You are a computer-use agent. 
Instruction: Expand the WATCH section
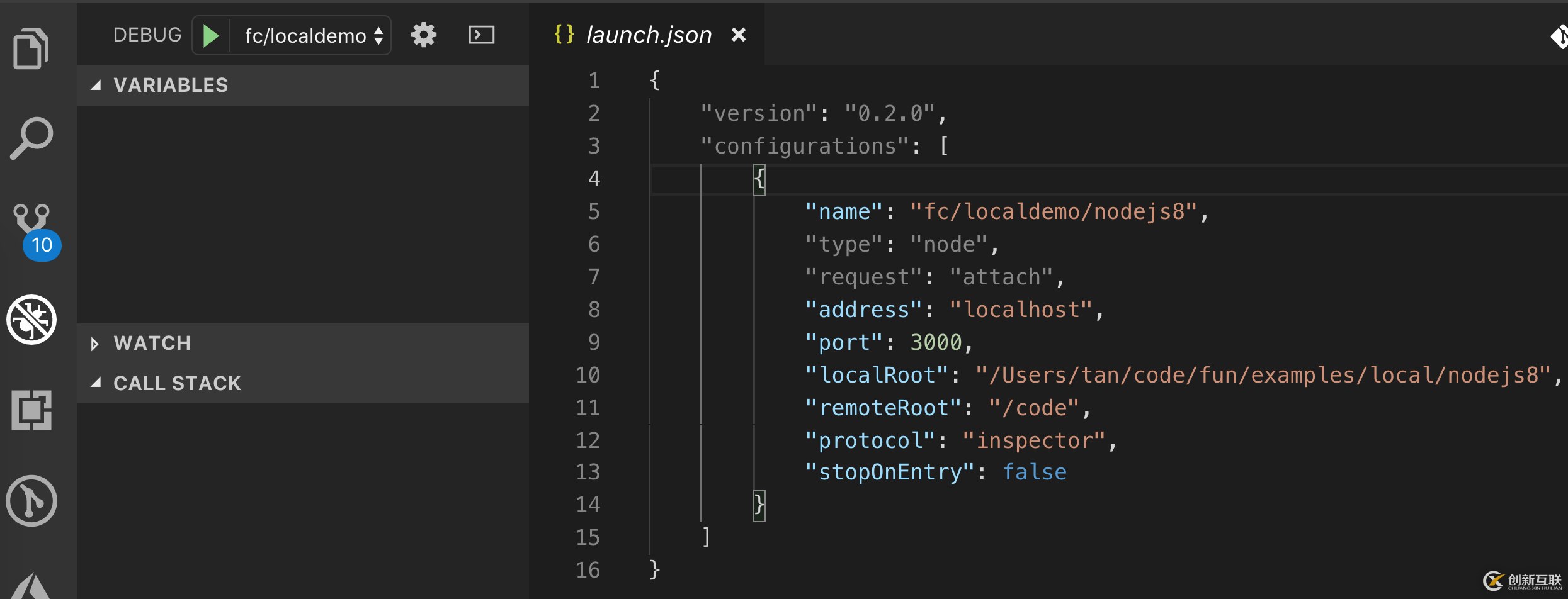click(x=95, y=344)
